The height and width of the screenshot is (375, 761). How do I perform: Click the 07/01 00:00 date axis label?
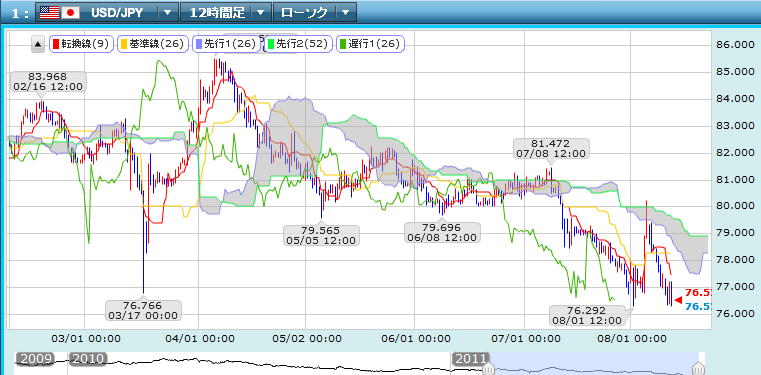tap(525, 338)
